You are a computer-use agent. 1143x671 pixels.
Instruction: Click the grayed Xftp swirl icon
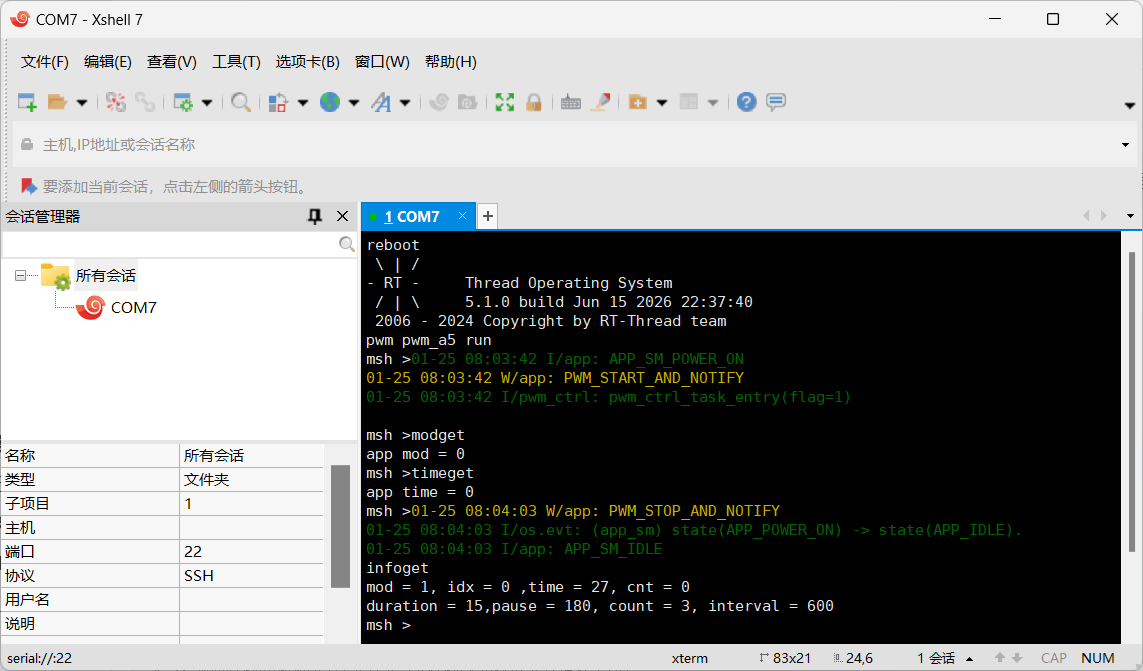click(x=438, y=102)
